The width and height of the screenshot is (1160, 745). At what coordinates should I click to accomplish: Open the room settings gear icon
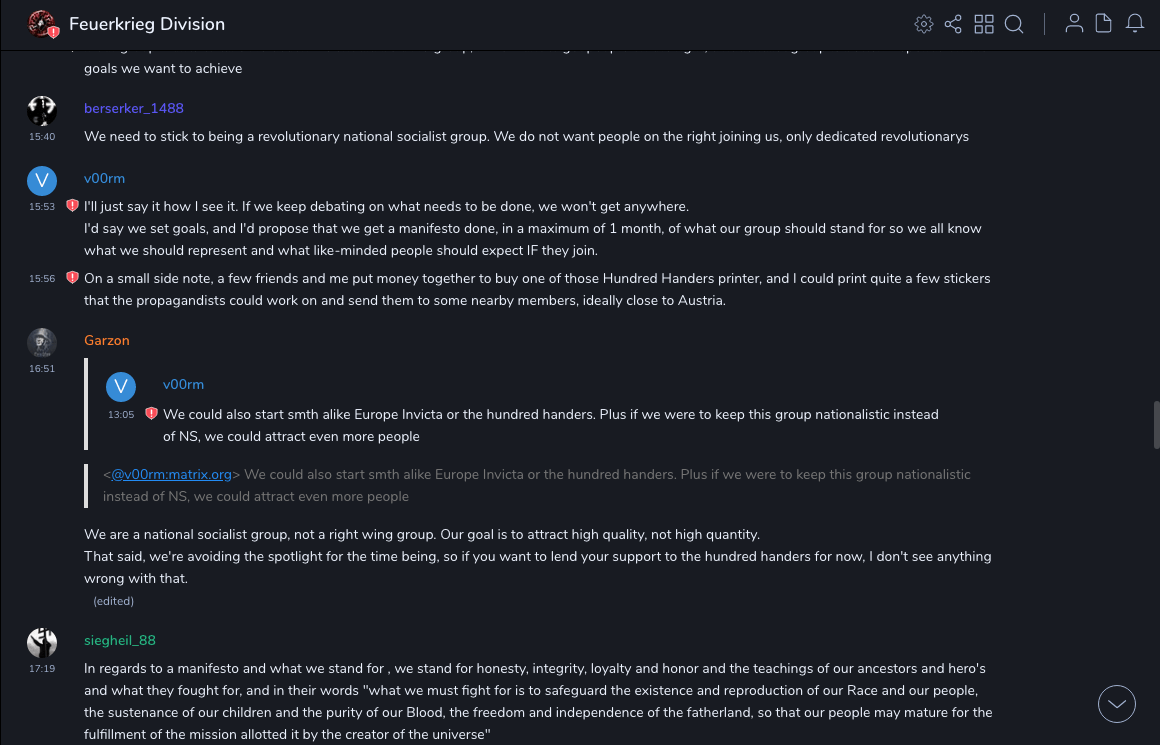(924, 24)
